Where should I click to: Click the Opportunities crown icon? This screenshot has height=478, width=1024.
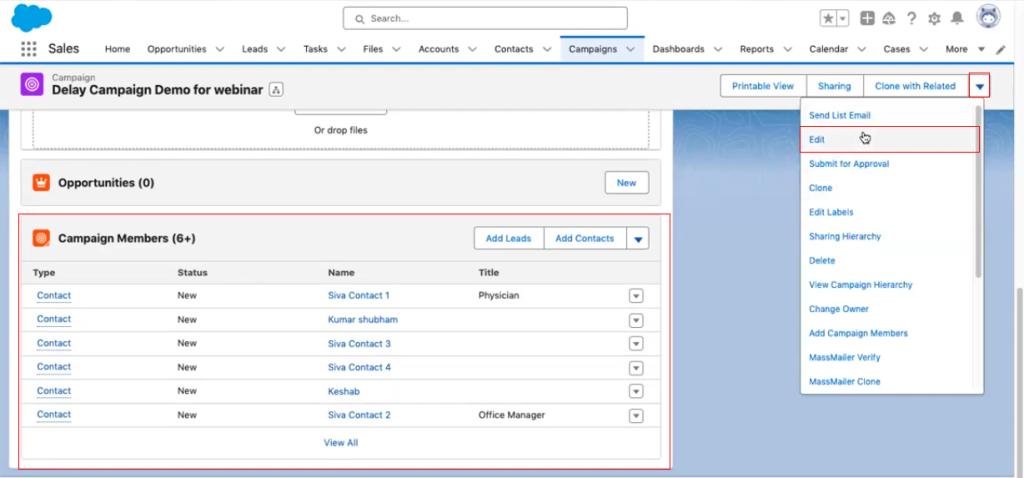(x=41, y=183)
